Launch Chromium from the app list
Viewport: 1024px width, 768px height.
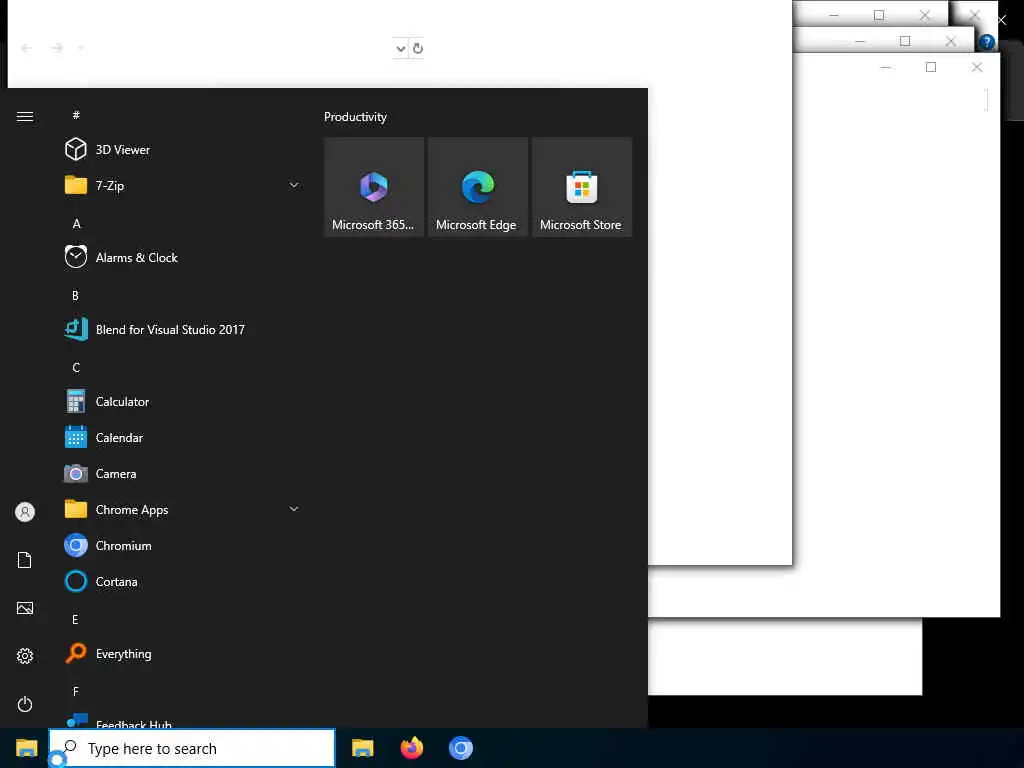(x=182, y=545)
